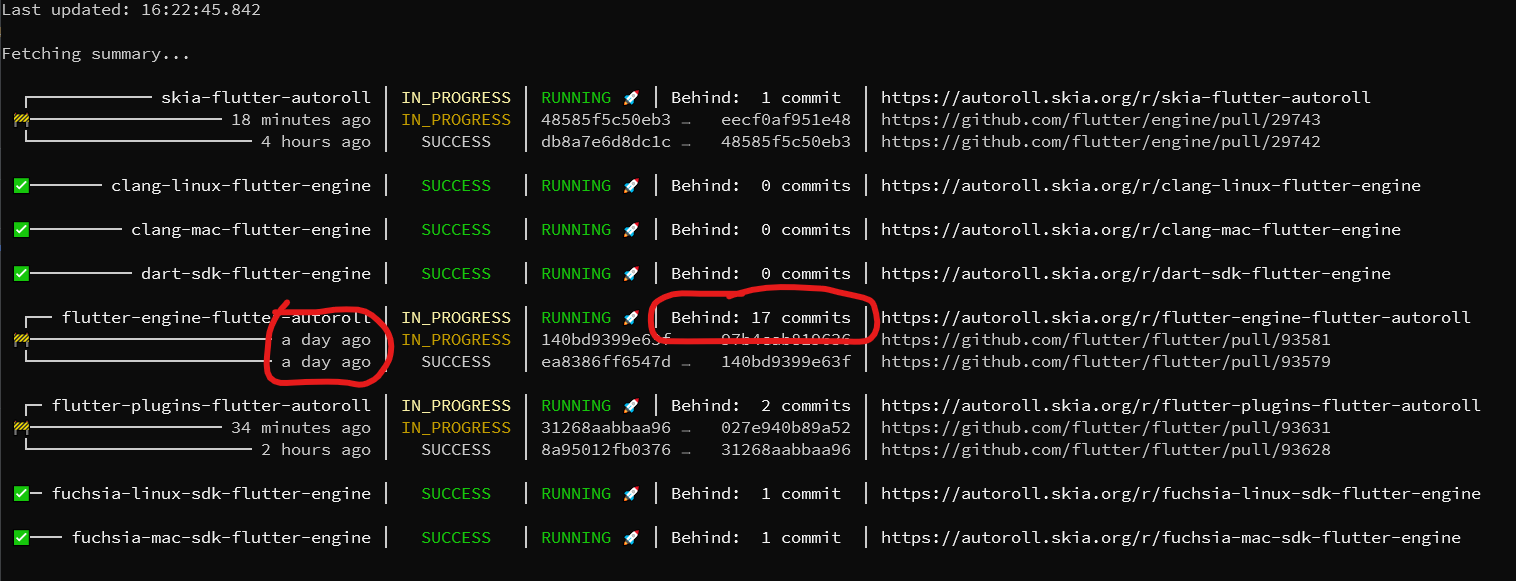The width and height of the screenshot is (1516, 581).
Task: Open the flutter/engine/pull/29742 GitHub link
Action: pyautogui.click(x=1101, y=142)
